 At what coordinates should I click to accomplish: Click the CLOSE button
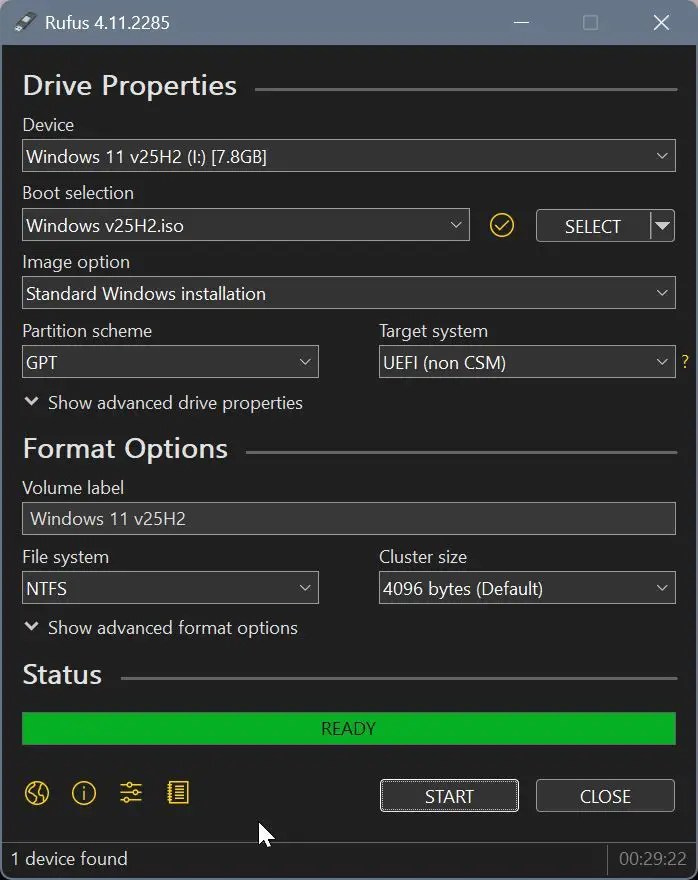[x=605, y=796]
